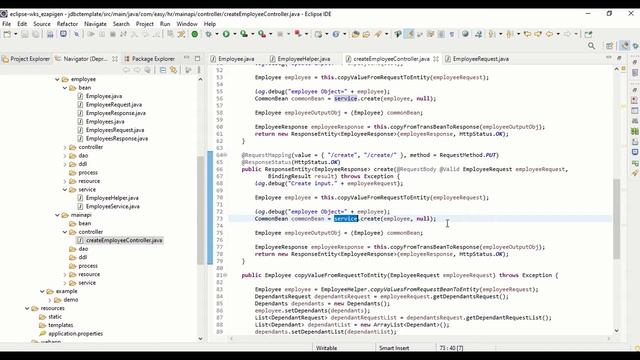Open the Project menu

pos(145,24)
